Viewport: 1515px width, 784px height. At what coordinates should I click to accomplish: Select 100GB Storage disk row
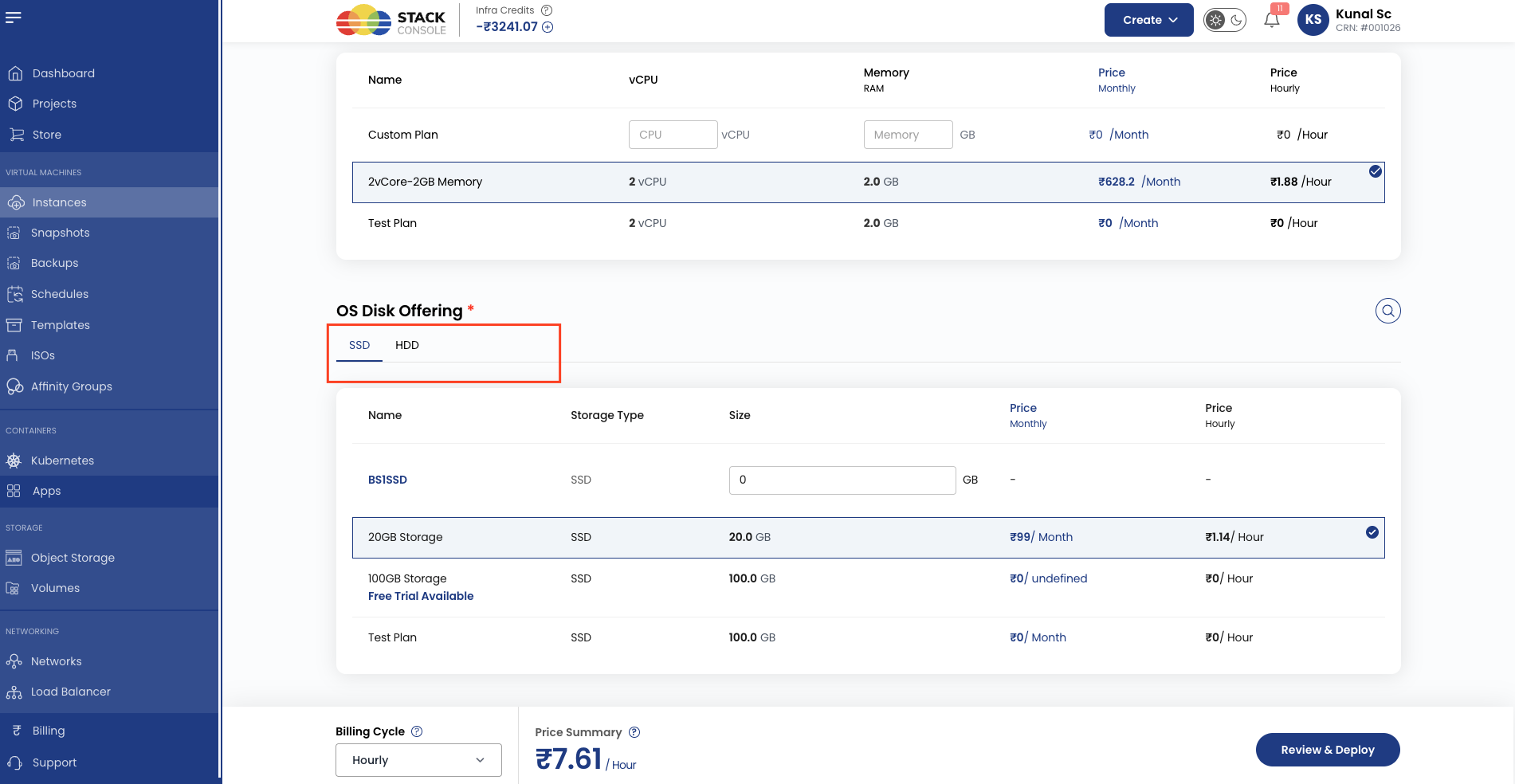pyautogui.click(x=869, y=587)
